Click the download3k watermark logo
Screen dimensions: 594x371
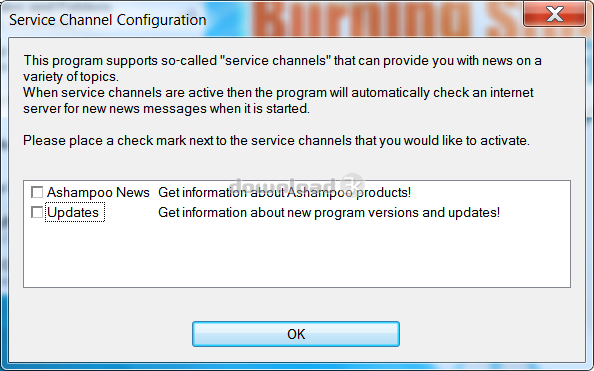coord(297,185)
